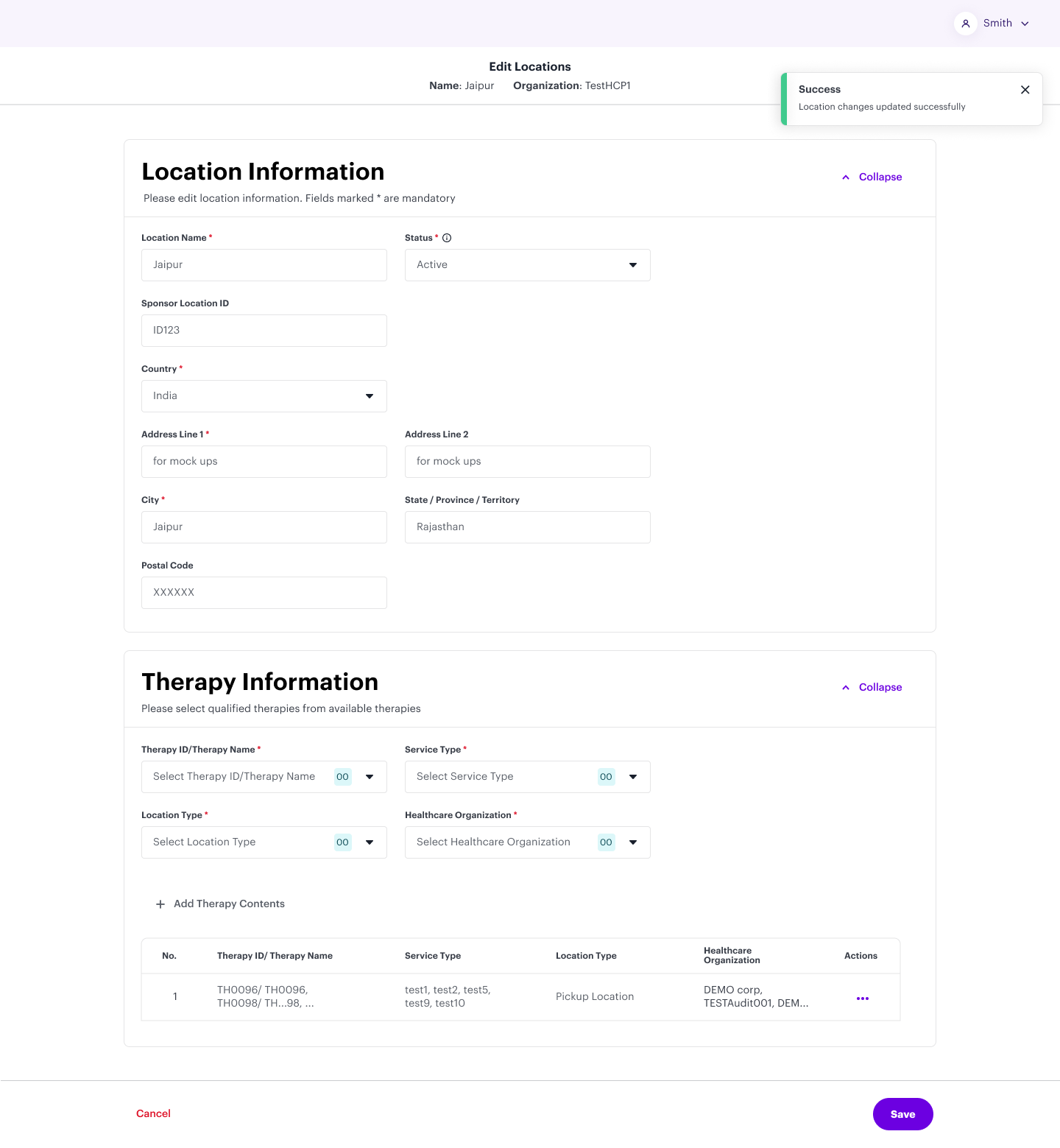Open the Status dropdown showing Active
Viewport: 1060px width, 1148px height.
(x=527, y=265)
